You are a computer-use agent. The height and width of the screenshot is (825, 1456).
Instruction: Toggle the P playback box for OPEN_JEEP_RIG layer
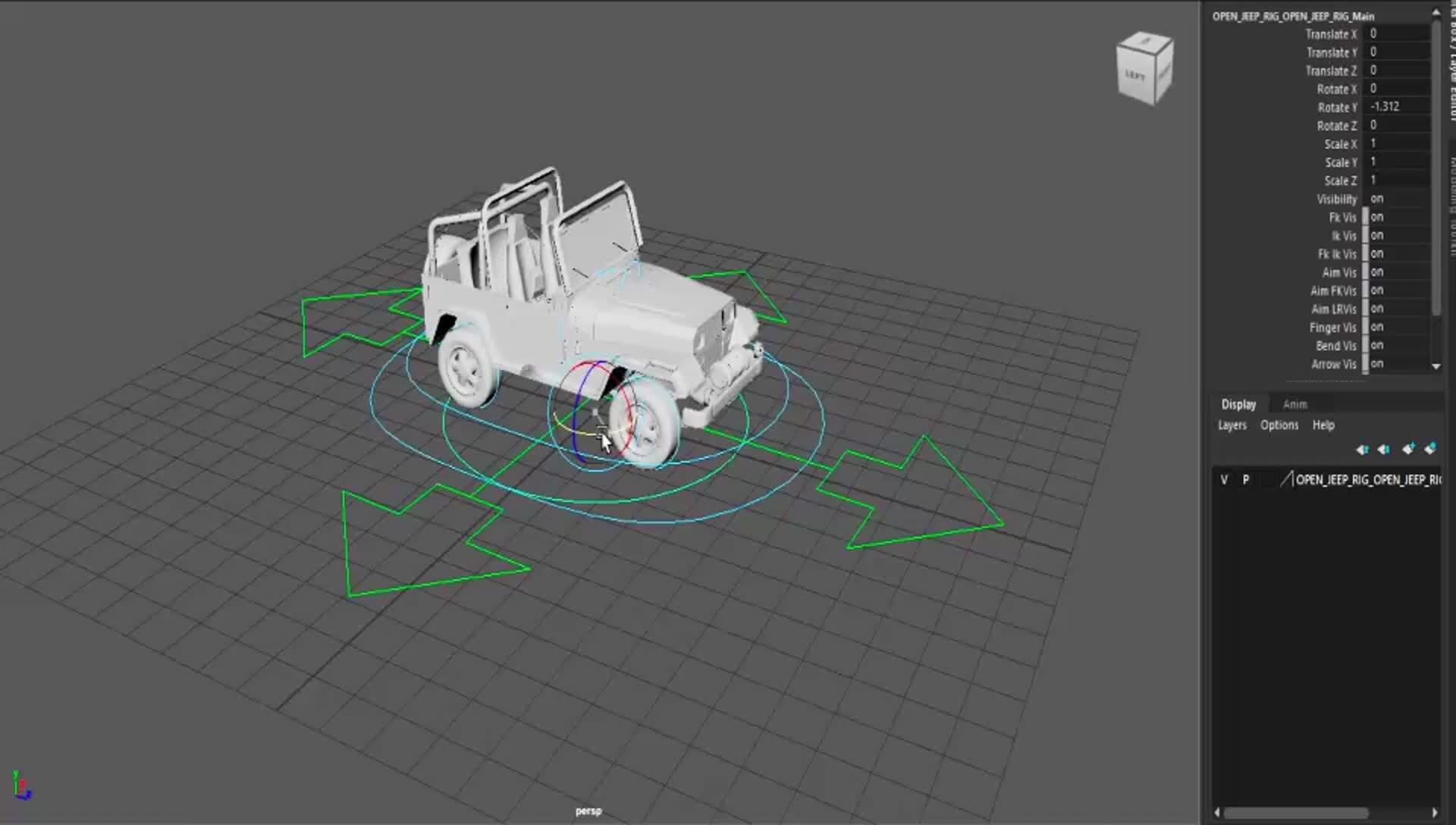(1246, 480)
